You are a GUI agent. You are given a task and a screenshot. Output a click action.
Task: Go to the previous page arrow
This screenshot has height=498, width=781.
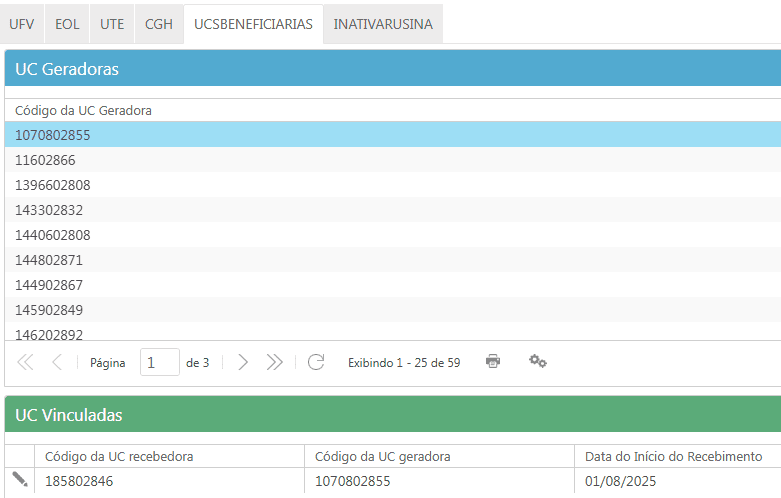pyautogui.click(x=57, y=362)
